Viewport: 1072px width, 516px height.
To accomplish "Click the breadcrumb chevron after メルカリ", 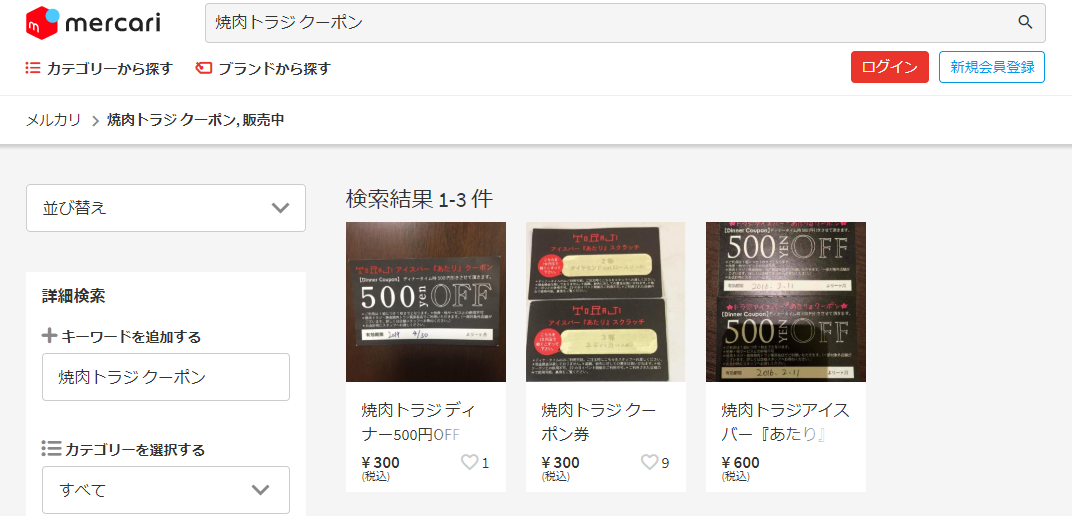I will [x=95, y=122].
